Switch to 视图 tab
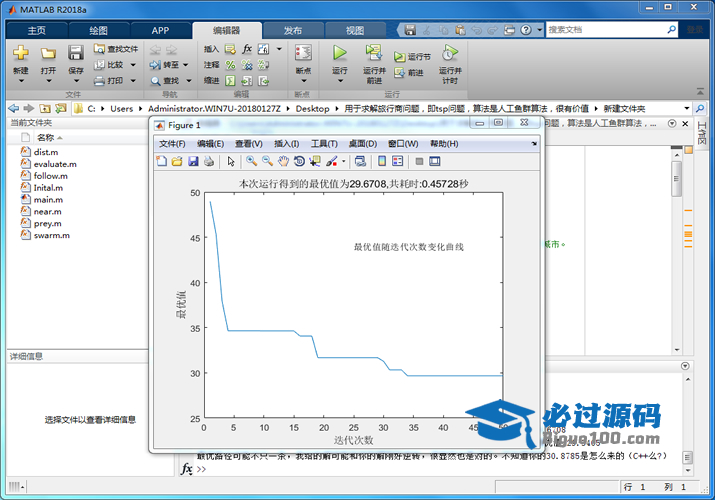 (x=355, y=31)
